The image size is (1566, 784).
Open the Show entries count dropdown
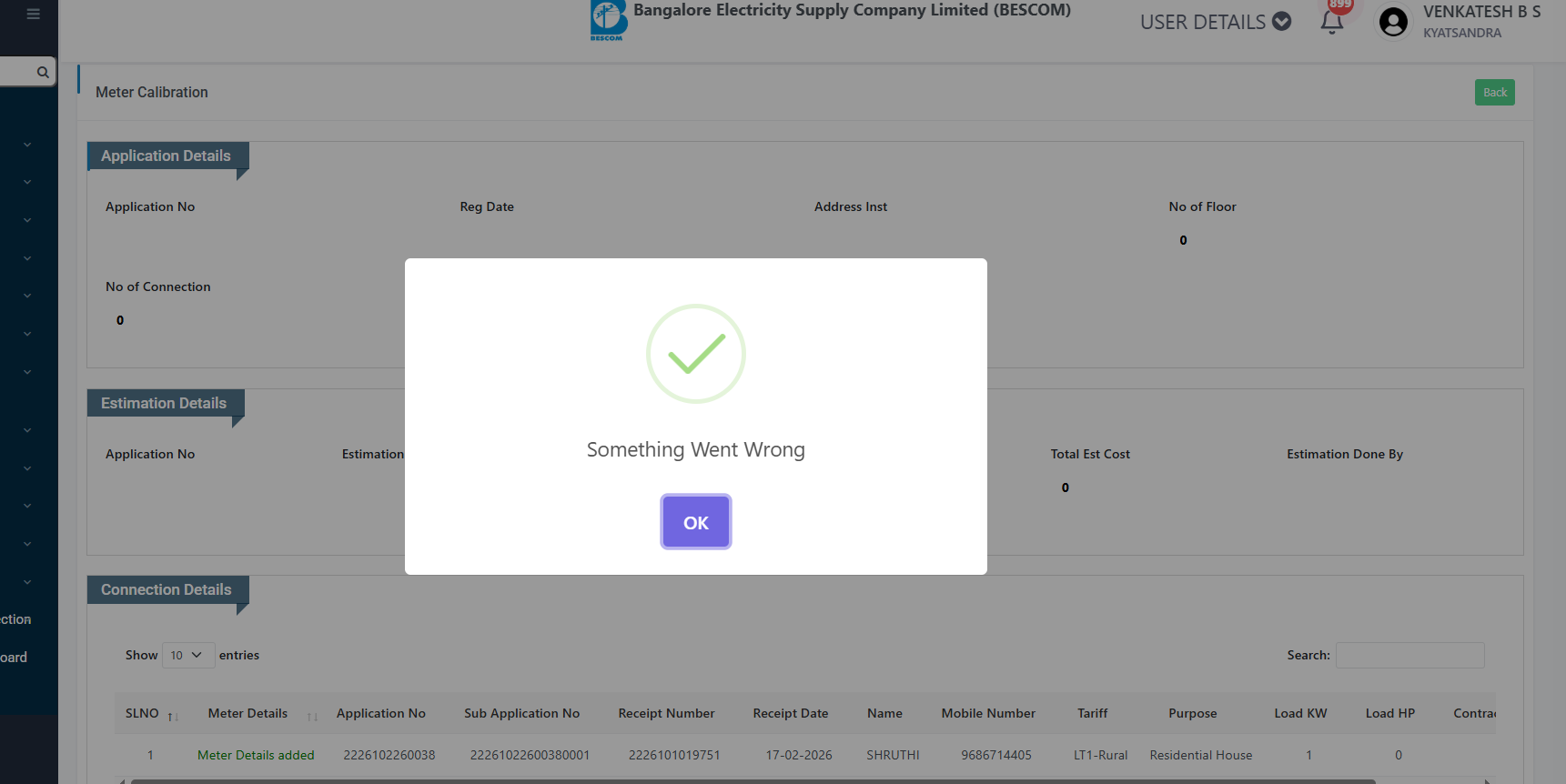tap(187, 655)
